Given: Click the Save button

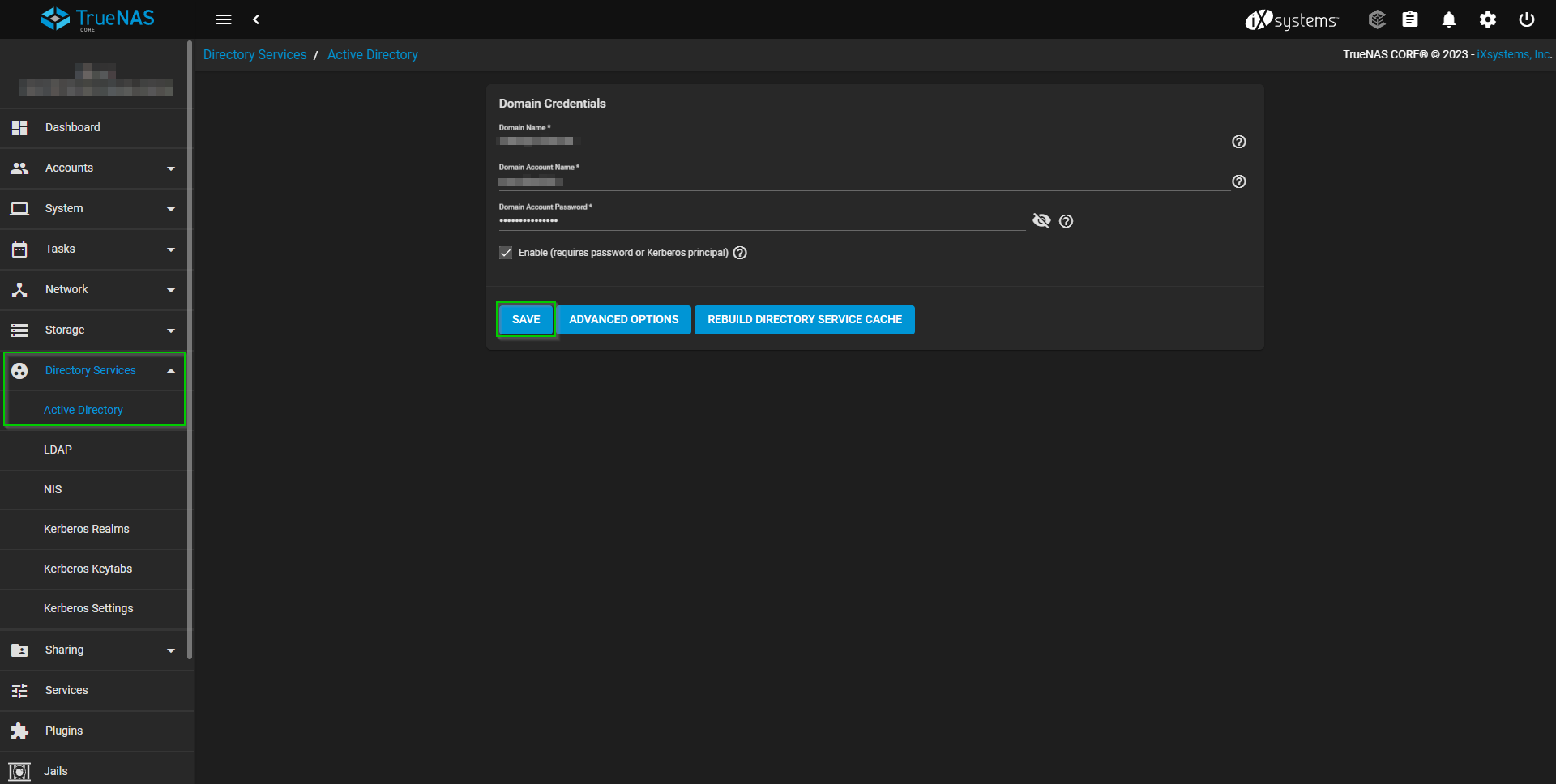Looking at the screenshot, I should coord(526,320).
